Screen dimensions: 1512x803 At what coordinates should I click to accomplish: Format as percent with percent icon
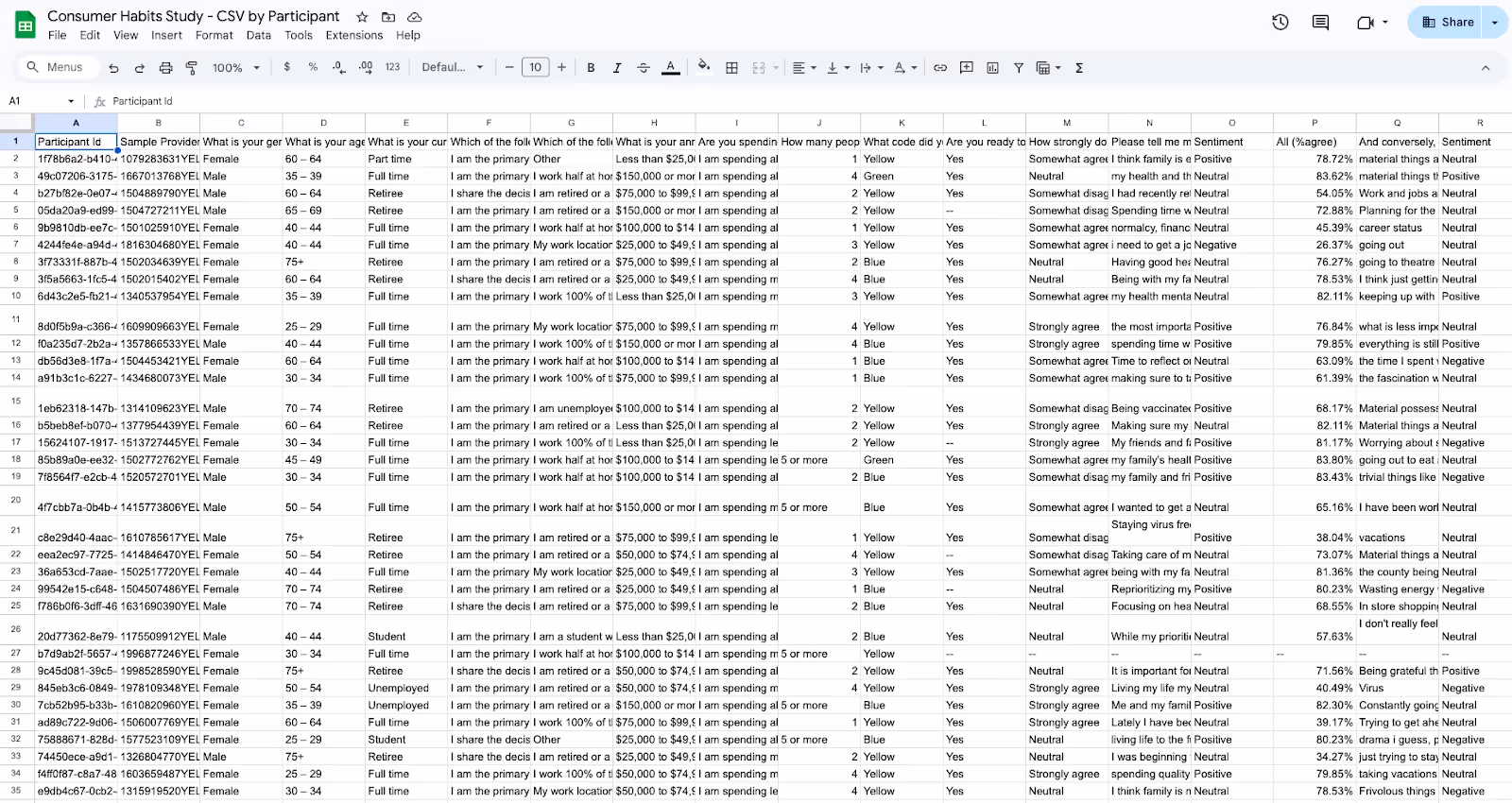click(313, 67)
